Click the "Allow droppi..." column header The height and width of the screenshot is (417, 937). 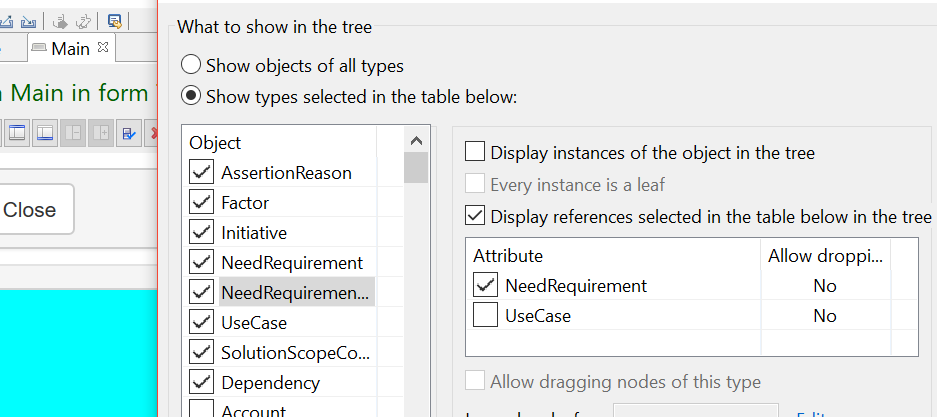click(825, 256)
